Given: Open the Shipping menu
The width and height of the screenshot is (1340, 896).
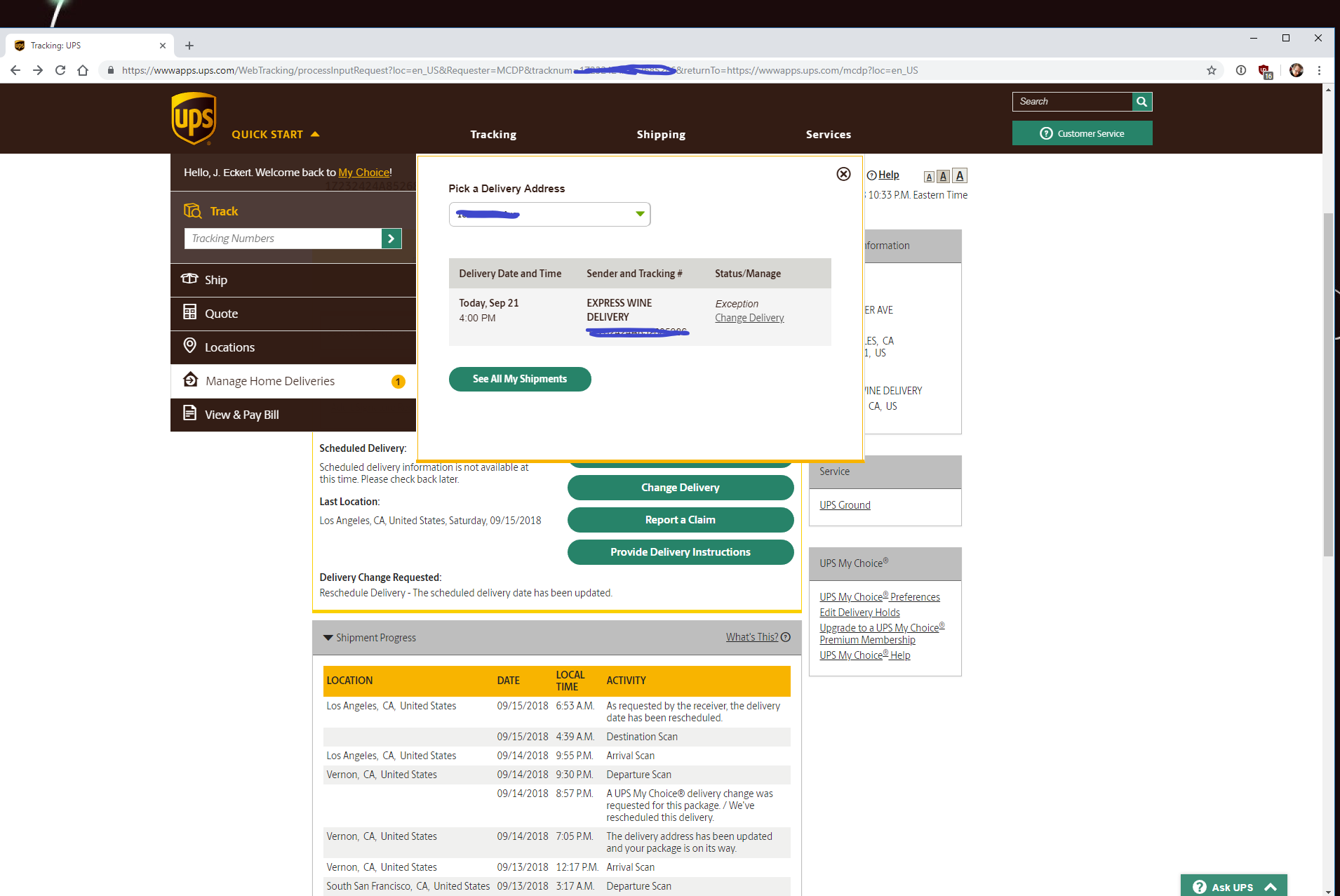Looking at the screenshot, I should tap(661, 134).
